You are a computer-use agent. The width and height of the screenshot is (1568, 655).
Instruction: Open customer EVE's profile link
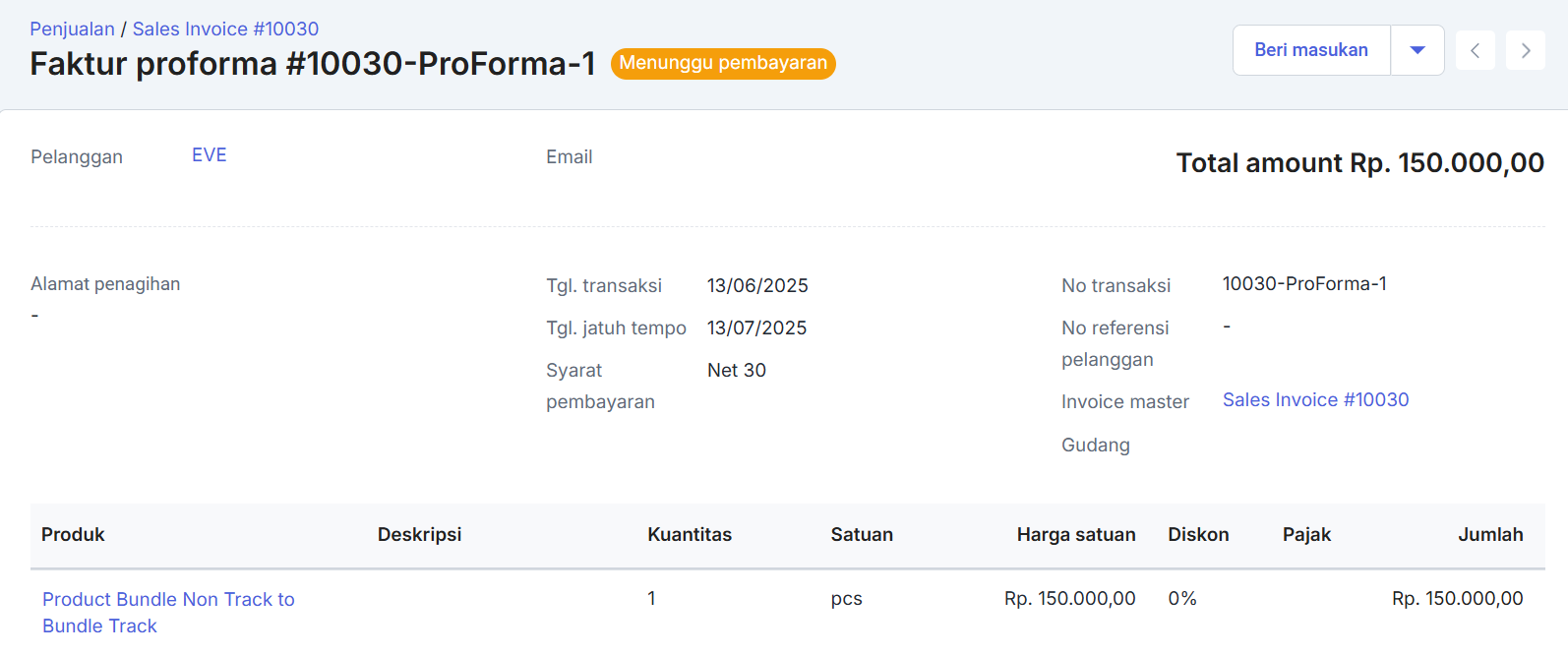209,155
